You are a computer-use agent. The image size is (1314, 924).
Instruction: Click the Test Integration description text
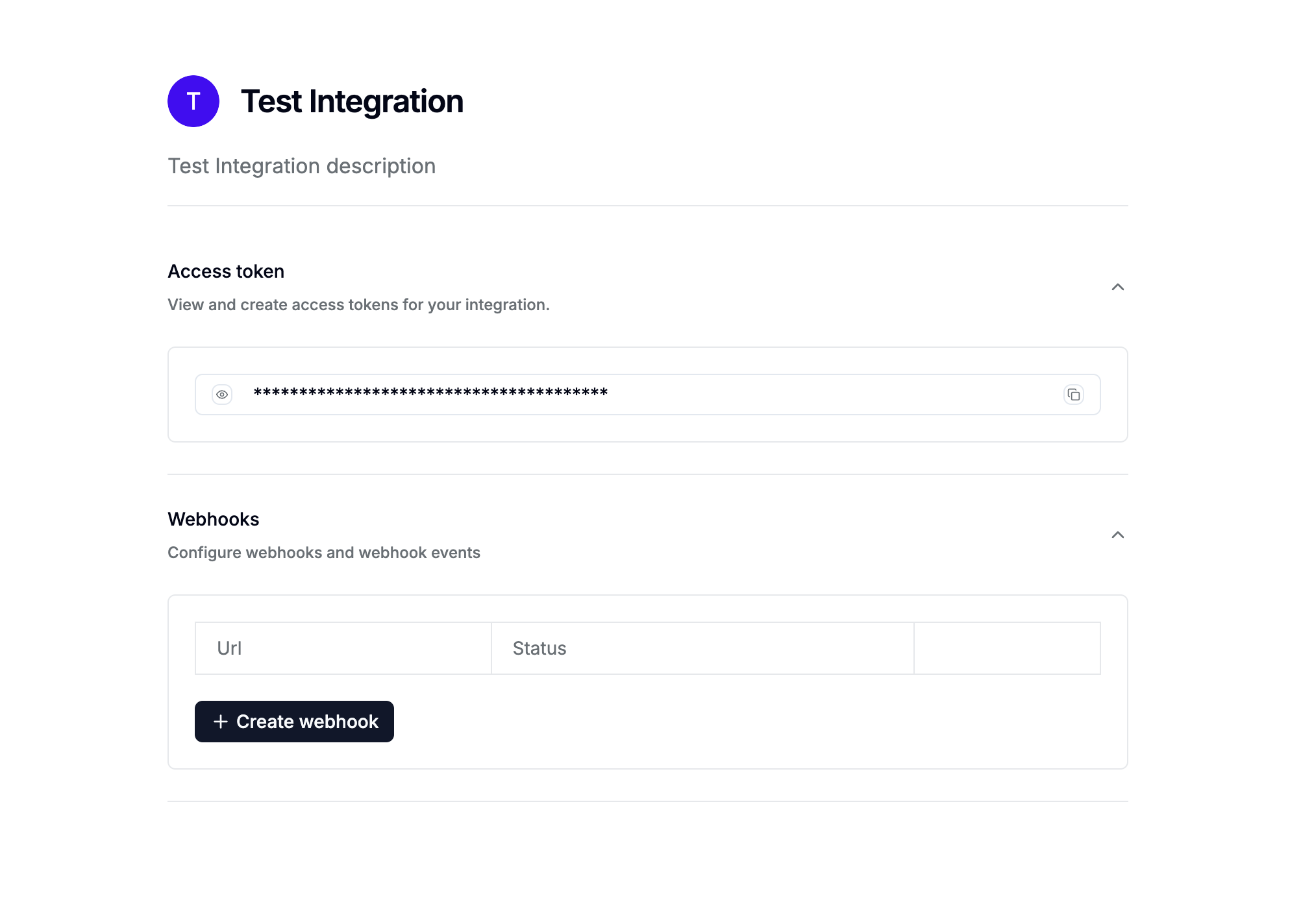pos(301,166)
